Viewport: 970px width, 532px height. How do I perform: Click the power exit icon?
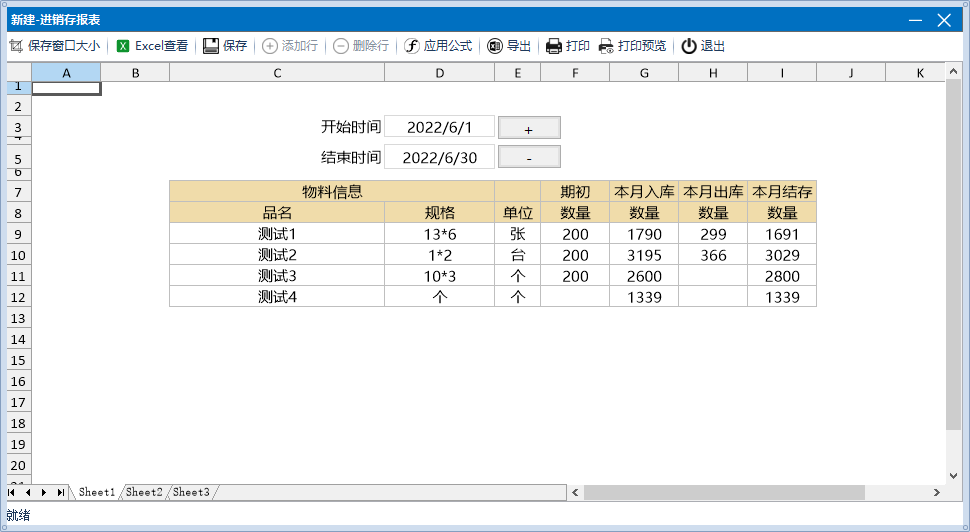pos(689,46)
